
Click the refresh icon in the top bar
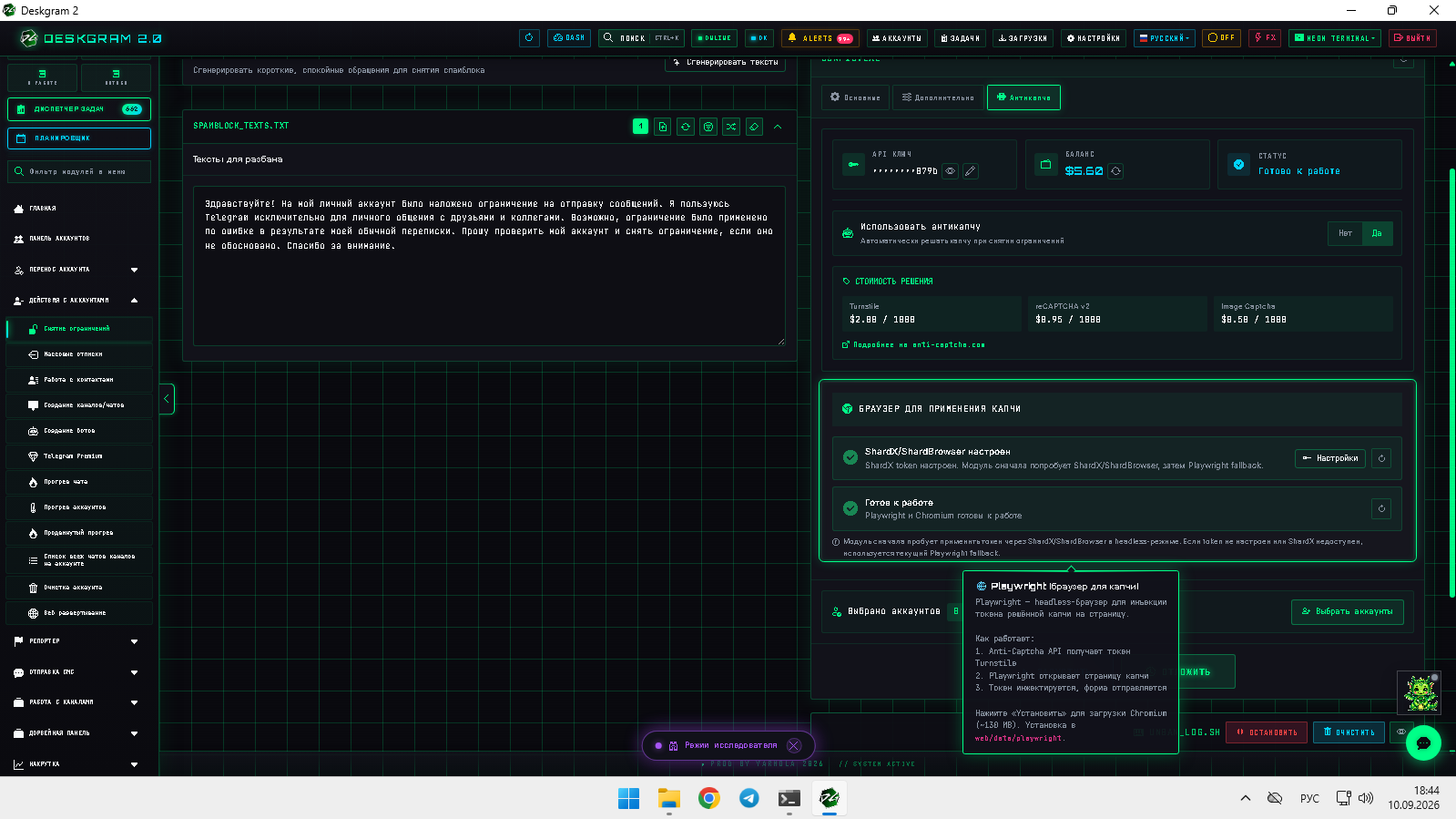530,38
